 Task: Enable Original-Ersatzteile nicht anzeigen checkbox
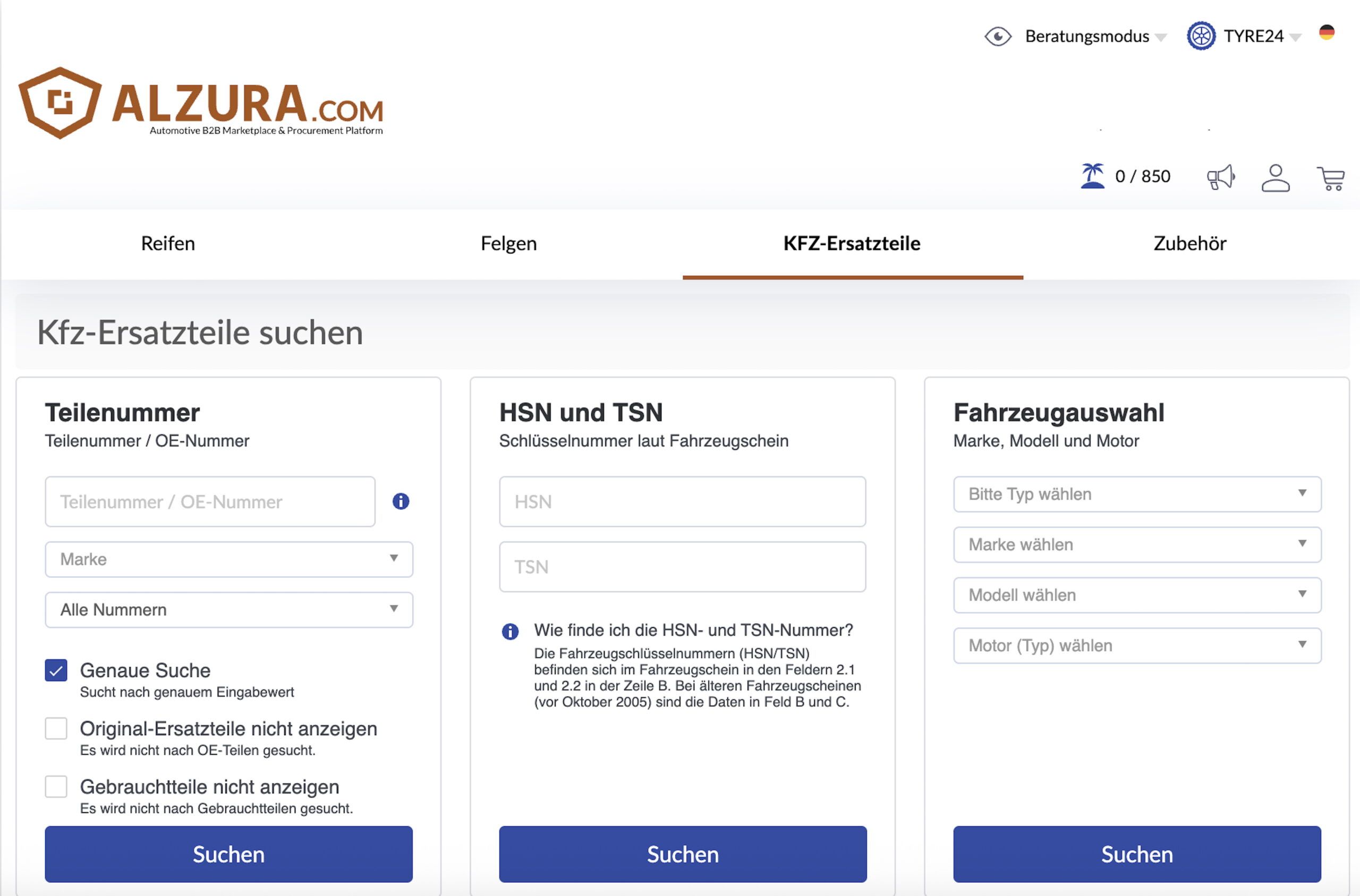coord(56,729)
